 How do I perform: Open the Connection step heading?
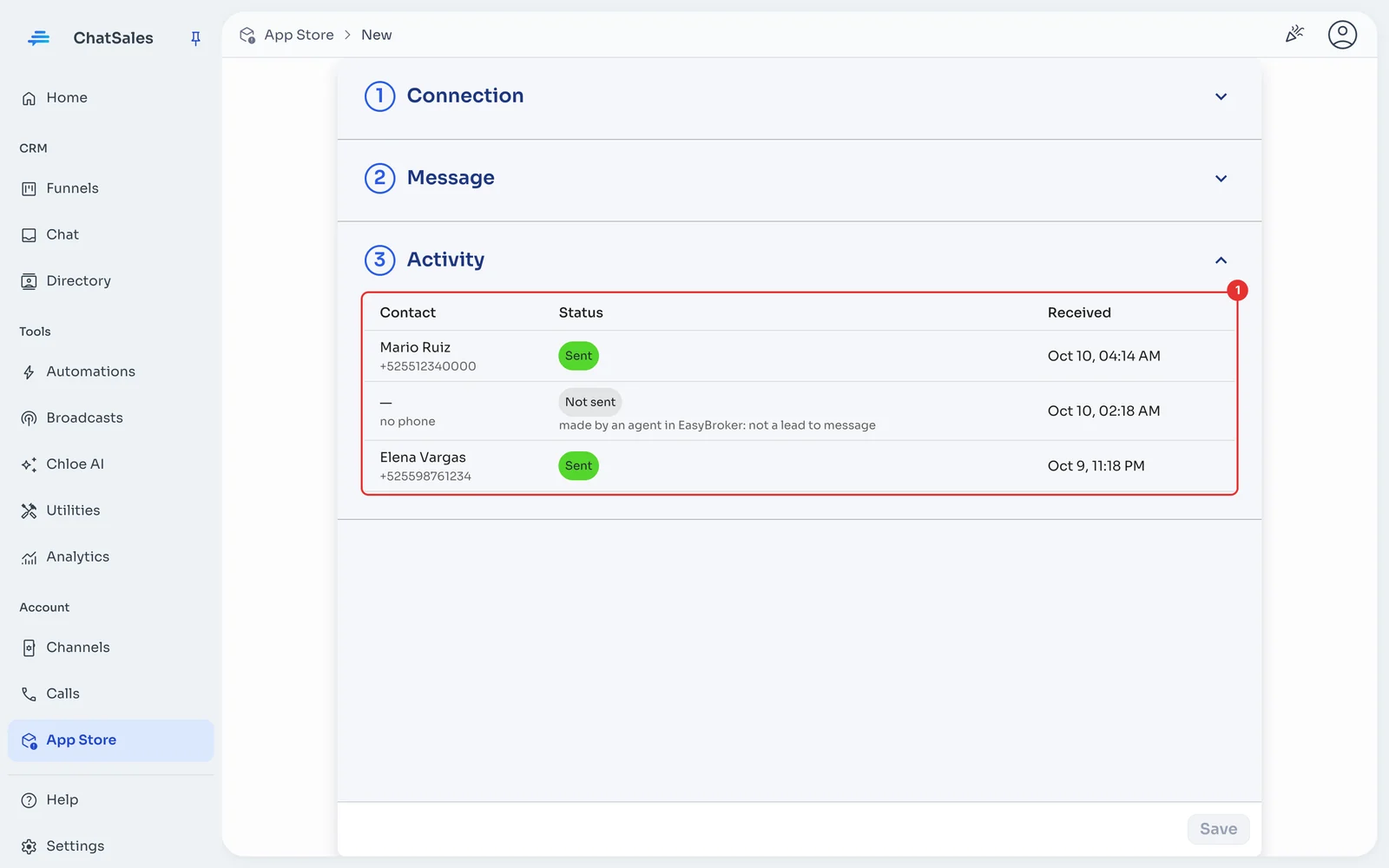(465, 95)
